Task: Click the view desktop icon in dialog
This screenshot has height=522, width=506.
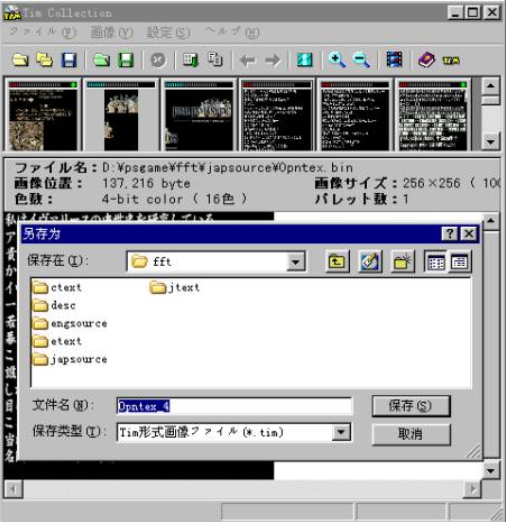Action: (x=370, y=262)
